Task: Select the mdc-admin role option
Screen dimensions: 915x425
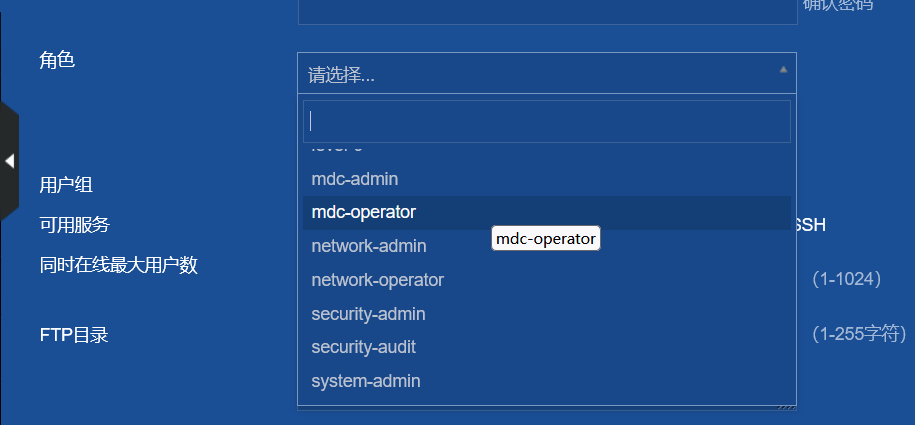Action: point(355,179)
